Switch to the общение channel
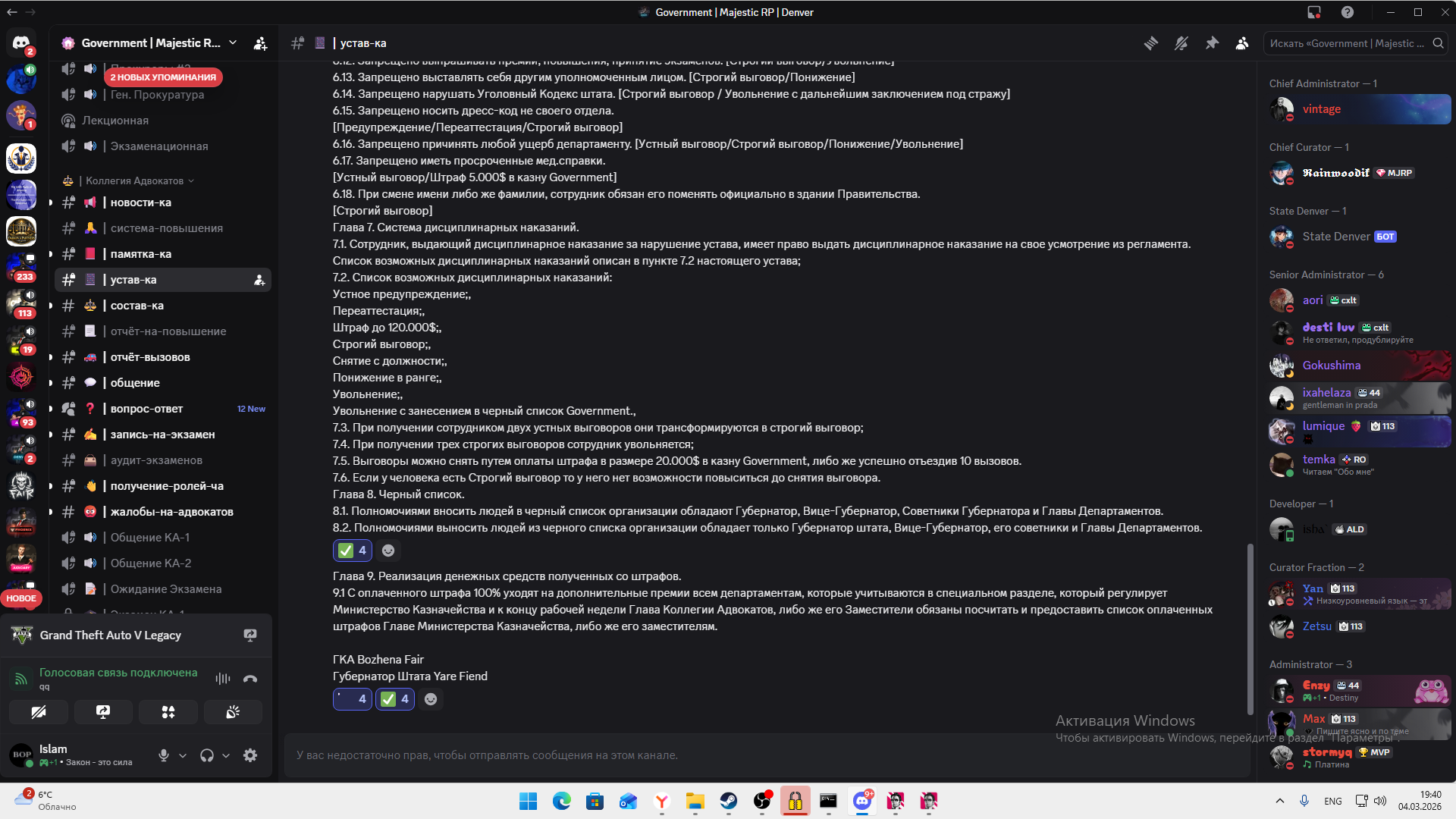This screenshot has width=1456, height=819. coord(135,383)
